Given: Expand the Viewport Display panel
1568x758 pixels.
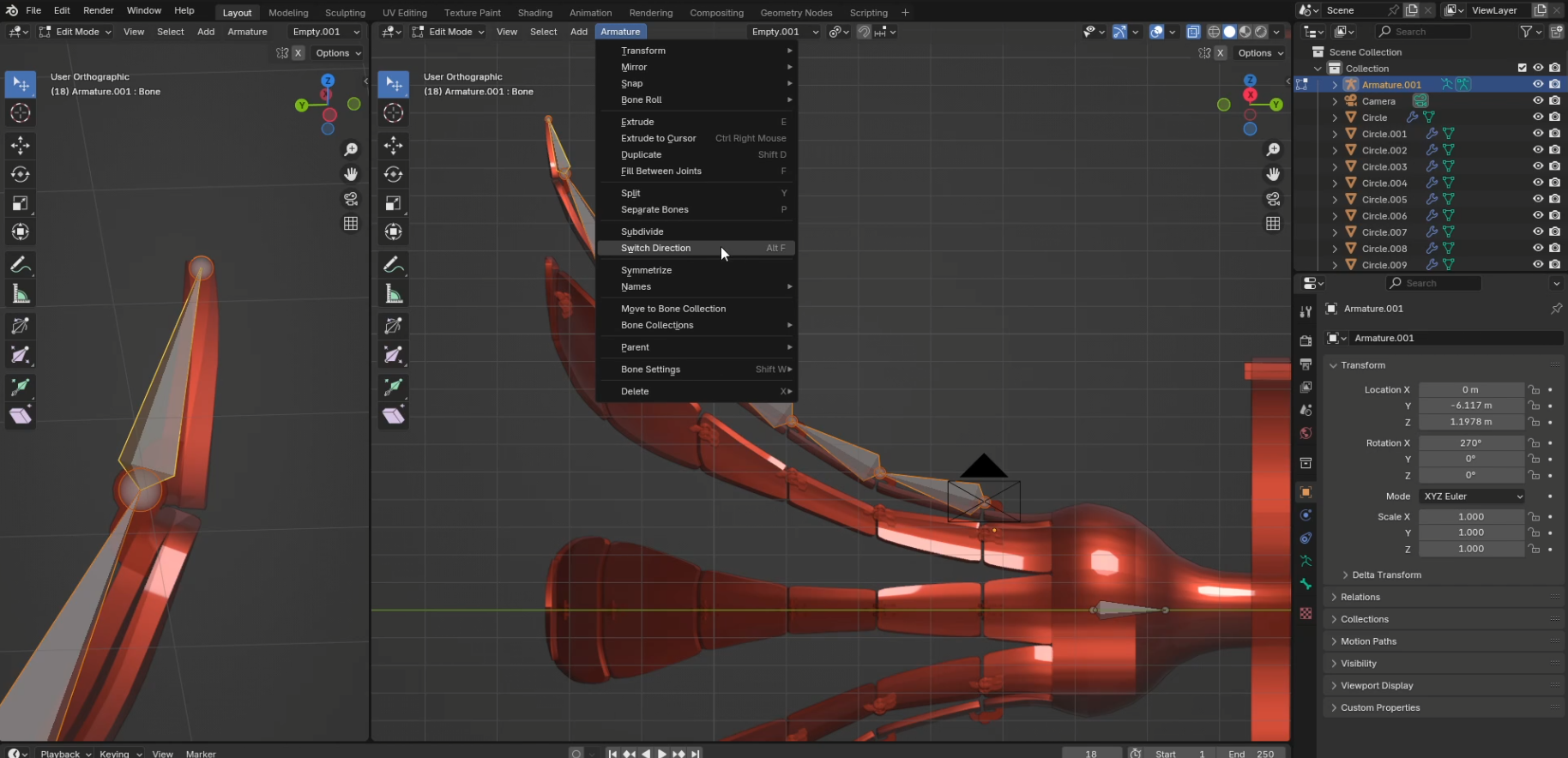Looking at the screenshot, I should 1444,685.
